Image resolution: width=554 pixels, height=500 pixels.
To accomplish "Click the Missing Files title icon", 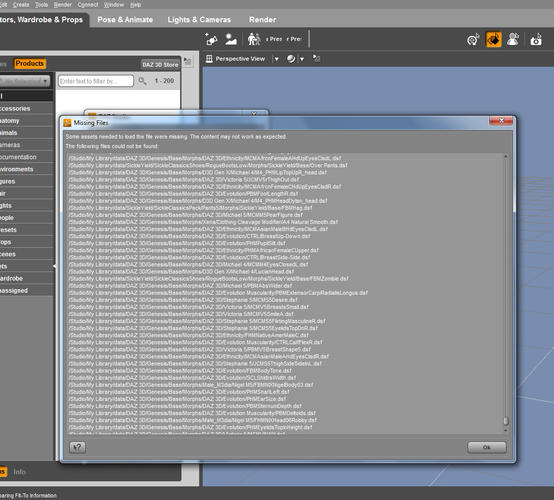I will click(67, 123).
